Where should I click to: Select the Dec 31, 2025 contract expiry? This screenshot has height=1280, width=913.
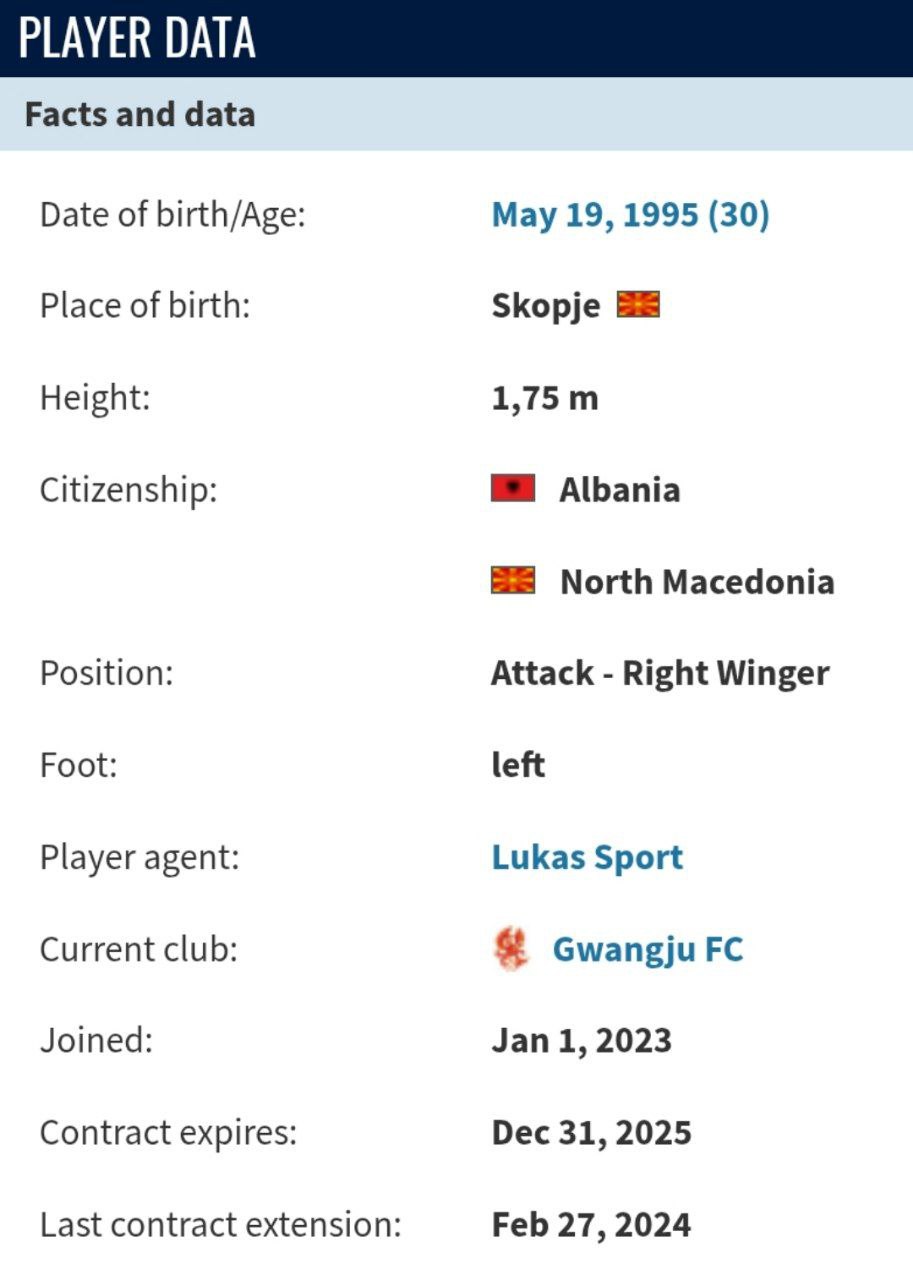coord(591,1133)
